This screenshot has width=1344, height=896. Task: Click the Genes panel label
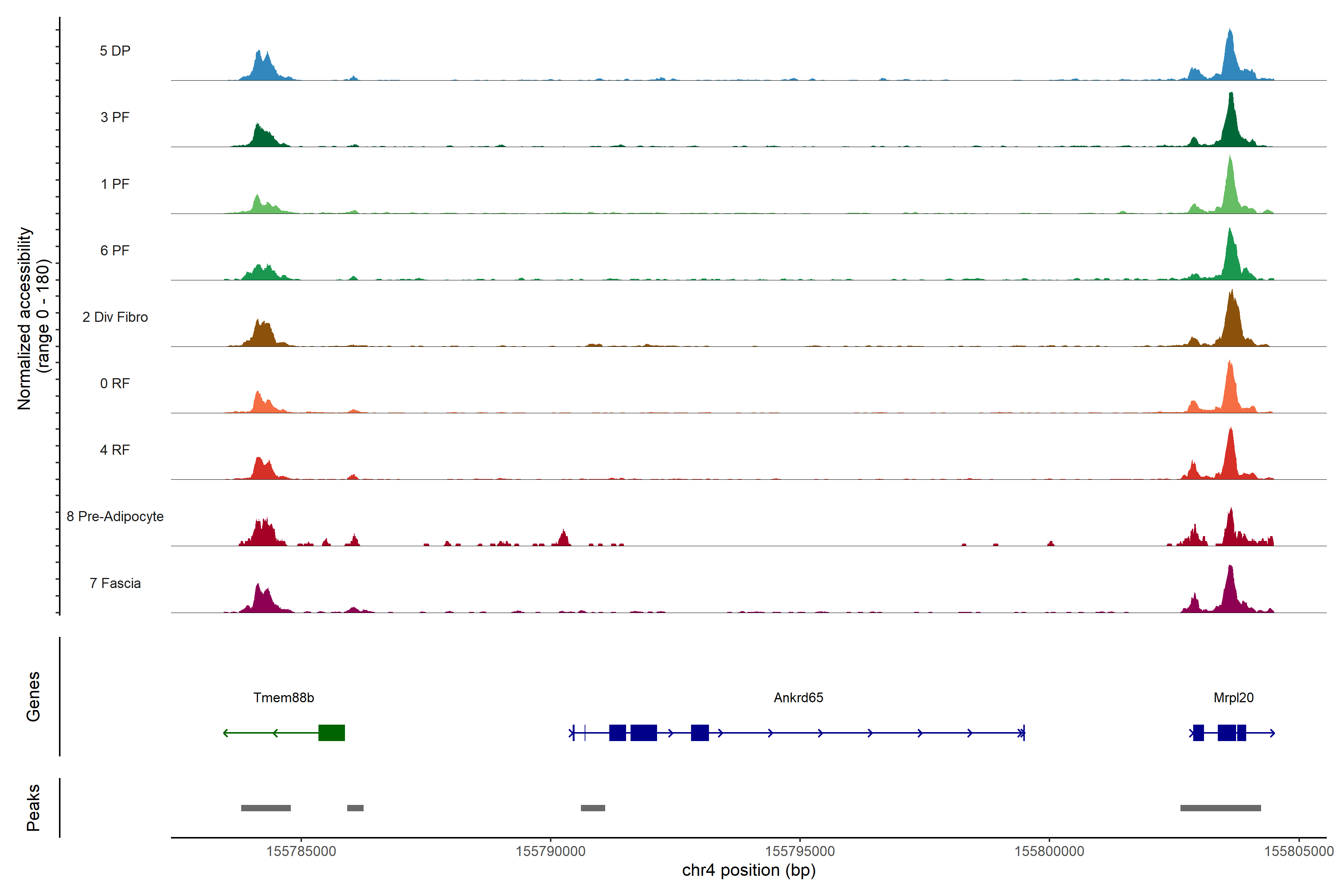(x=33, y=697)
